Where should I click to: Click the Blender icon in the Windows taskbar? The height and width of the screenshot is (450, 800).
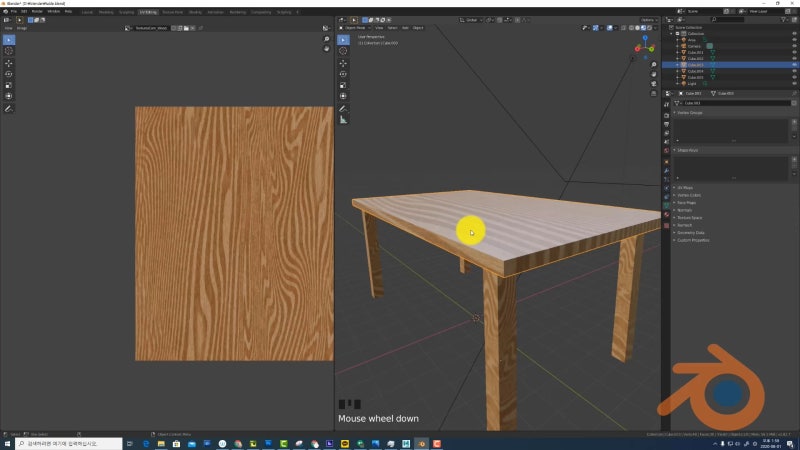(421, 444)
